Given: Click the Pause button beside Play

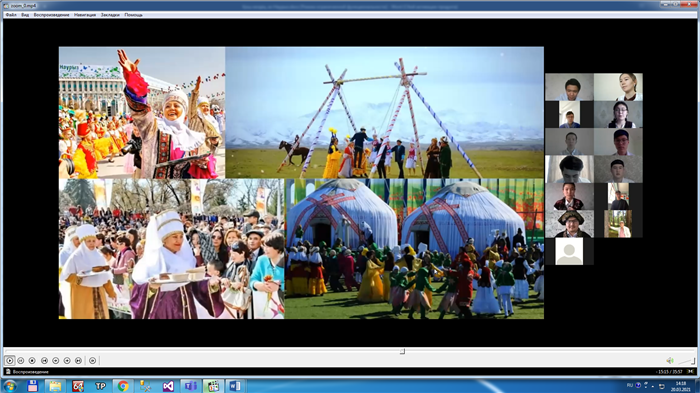Looking at the screenshot, I should pos(21,360).
